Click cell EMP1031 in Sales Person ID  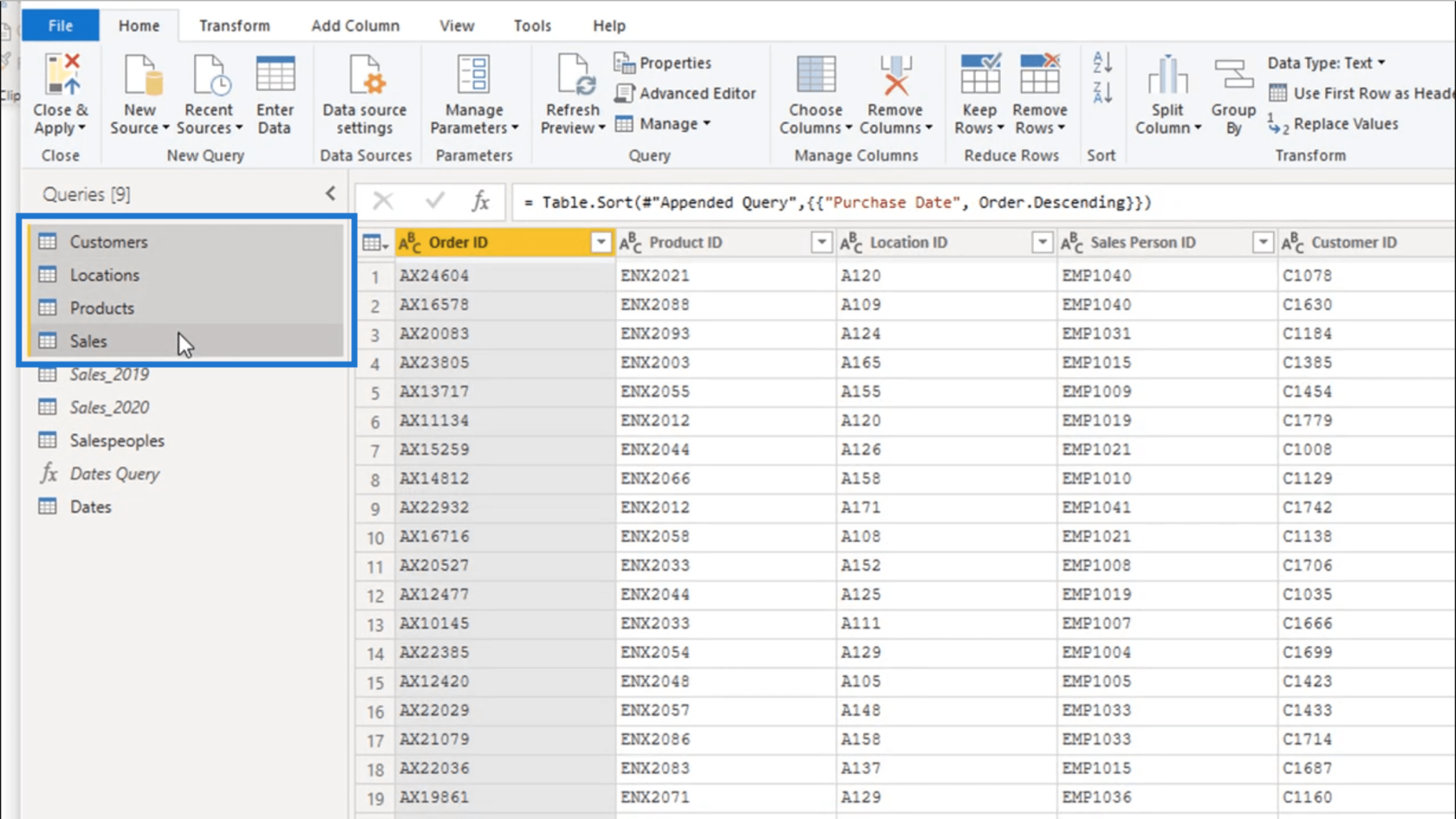tap(1167, 334)
